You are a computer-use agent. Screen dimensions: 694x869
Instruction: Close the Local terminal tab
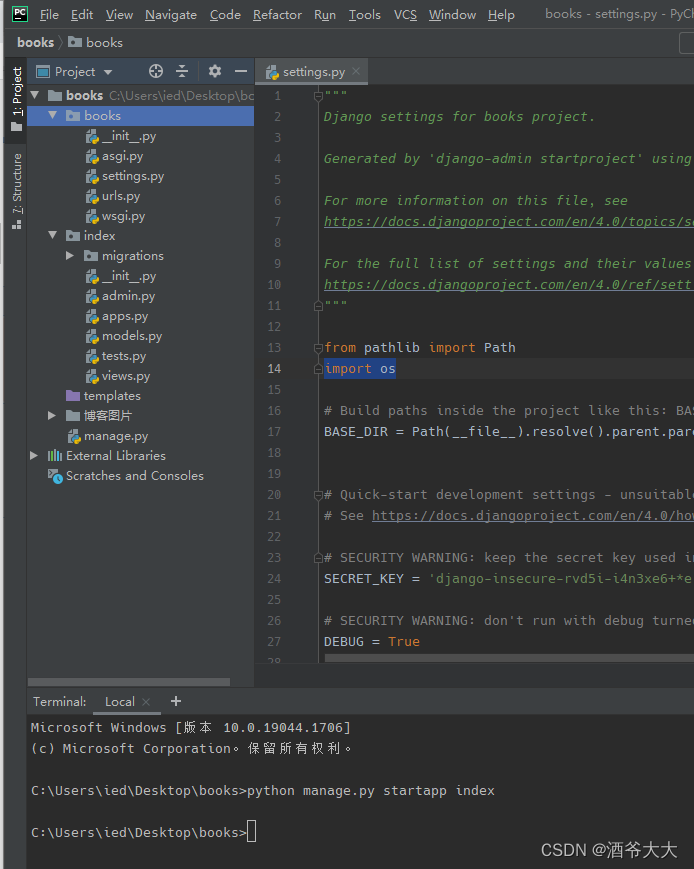146,702
